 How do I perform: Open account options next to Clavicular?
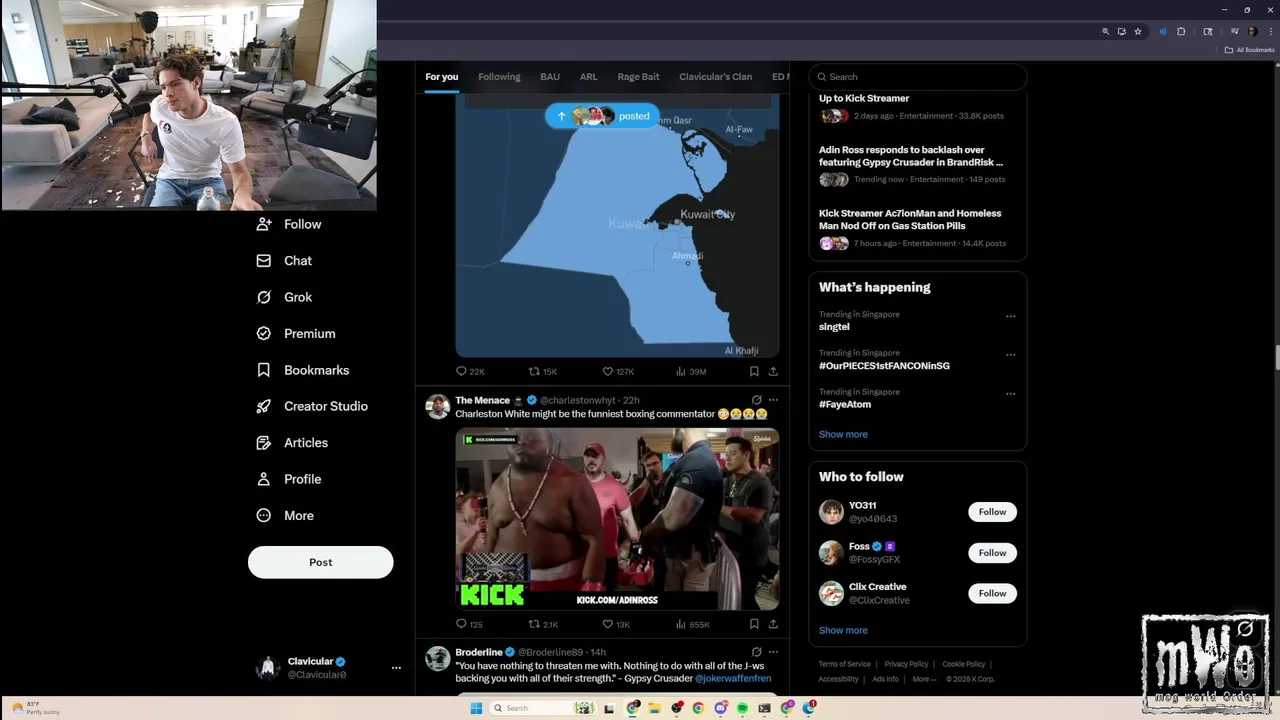396,668
